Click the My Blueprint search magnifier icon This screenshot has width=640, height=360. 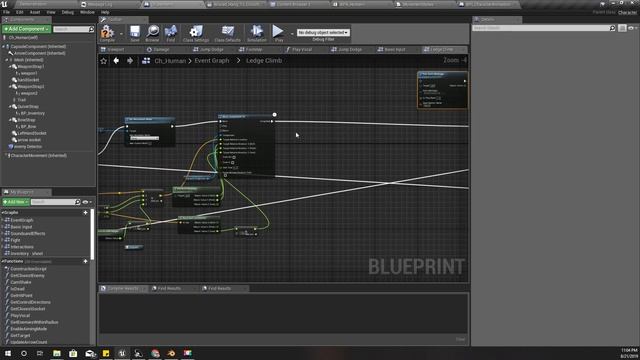click(x=78, y=202)
